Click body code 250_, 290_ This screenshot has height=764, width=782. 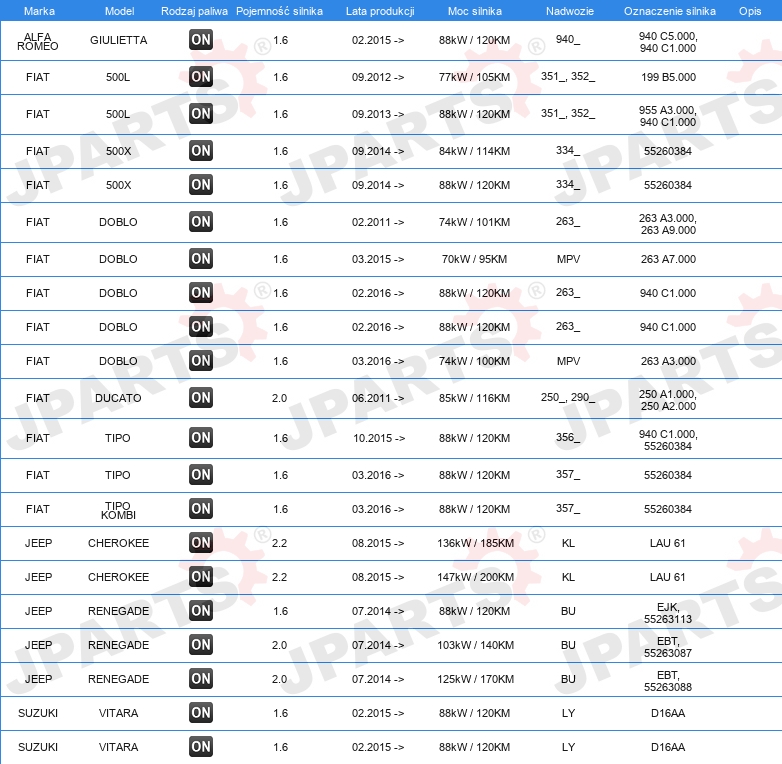click(x=568, y=397)
